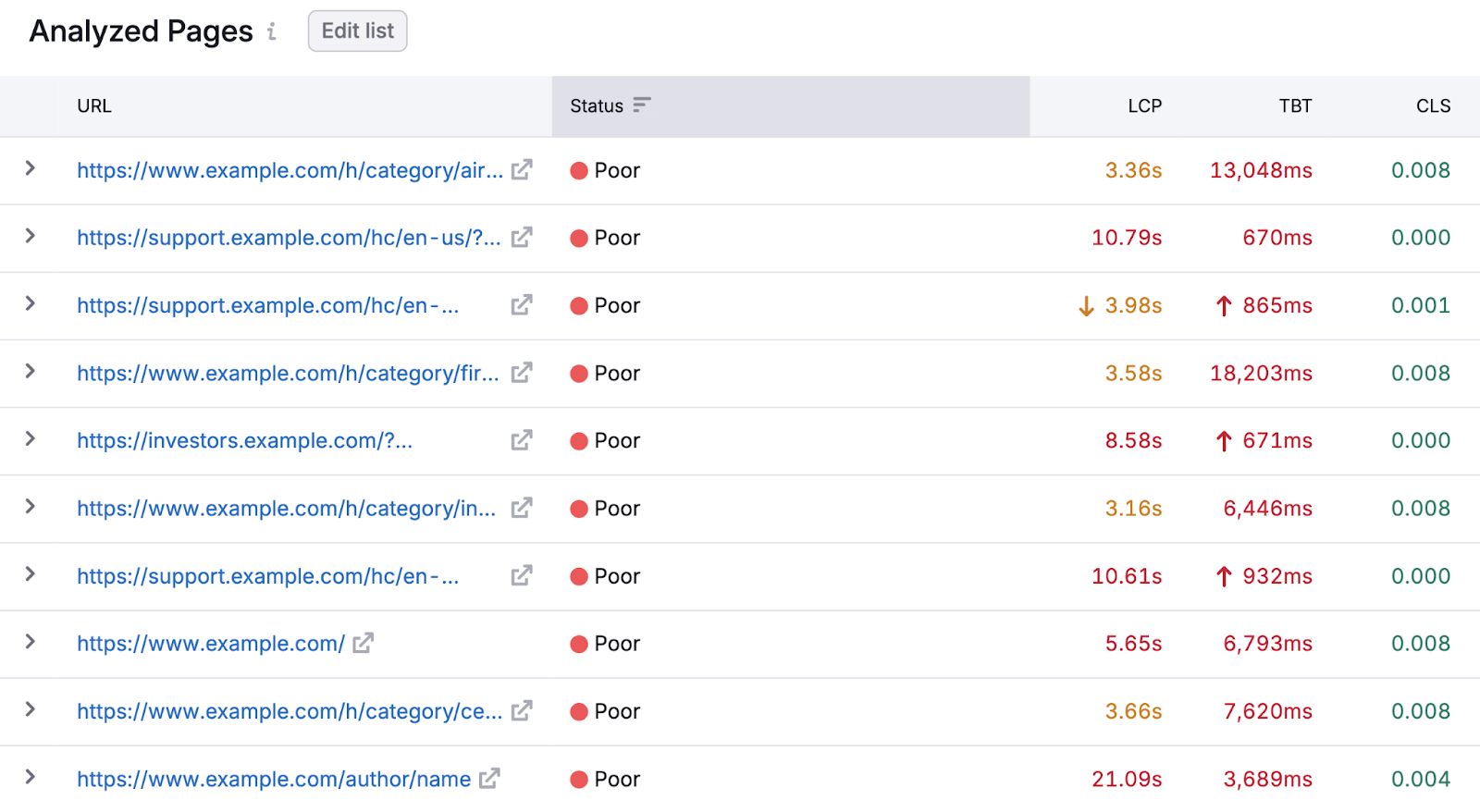Sort table by LCP column header
The width and height of the screenshot is (1480, 812).
[x=1144, y=106]
